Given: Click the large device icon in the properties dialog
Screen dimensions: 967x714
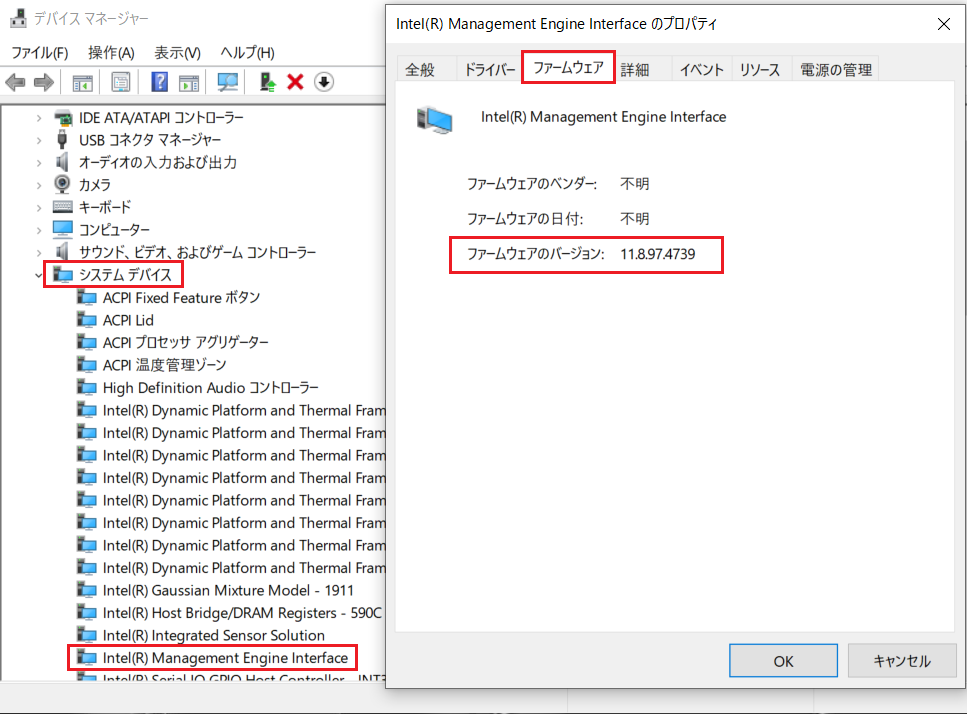Looking at the screenshot, I should tap(435, 120).
